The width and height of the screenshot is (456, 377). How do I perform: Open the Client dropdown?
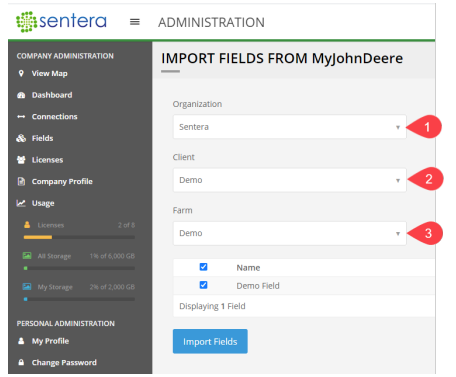(290, 180)
